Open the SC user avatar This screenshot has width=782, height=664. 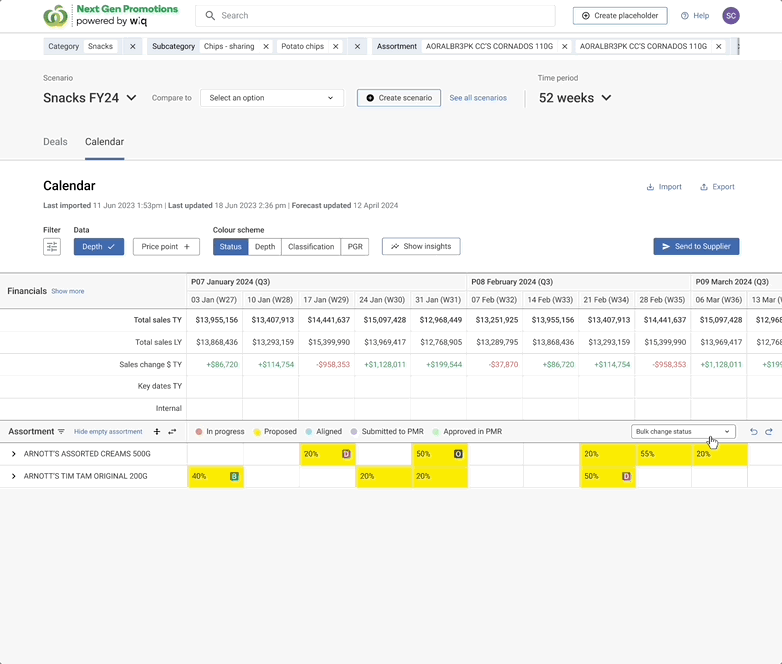[x=731, y=15]
